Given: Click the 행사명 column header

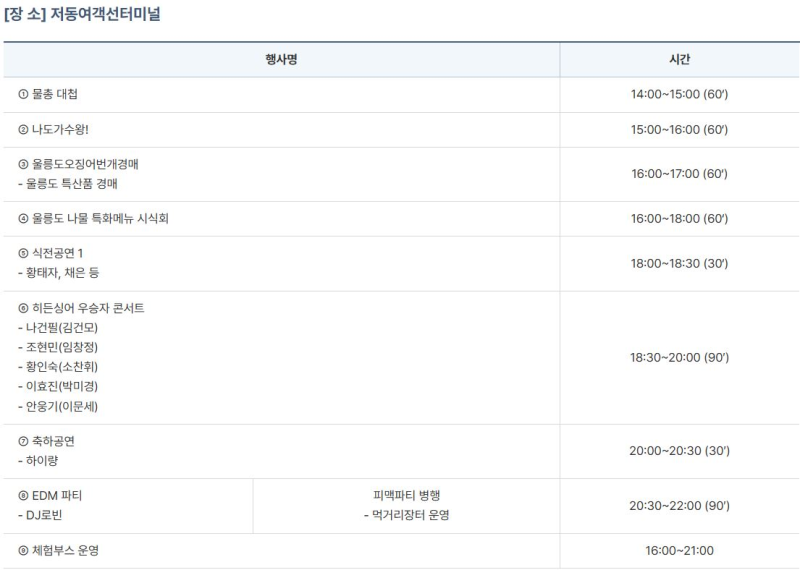Looking at the screenshot, I should pos(281,60).
